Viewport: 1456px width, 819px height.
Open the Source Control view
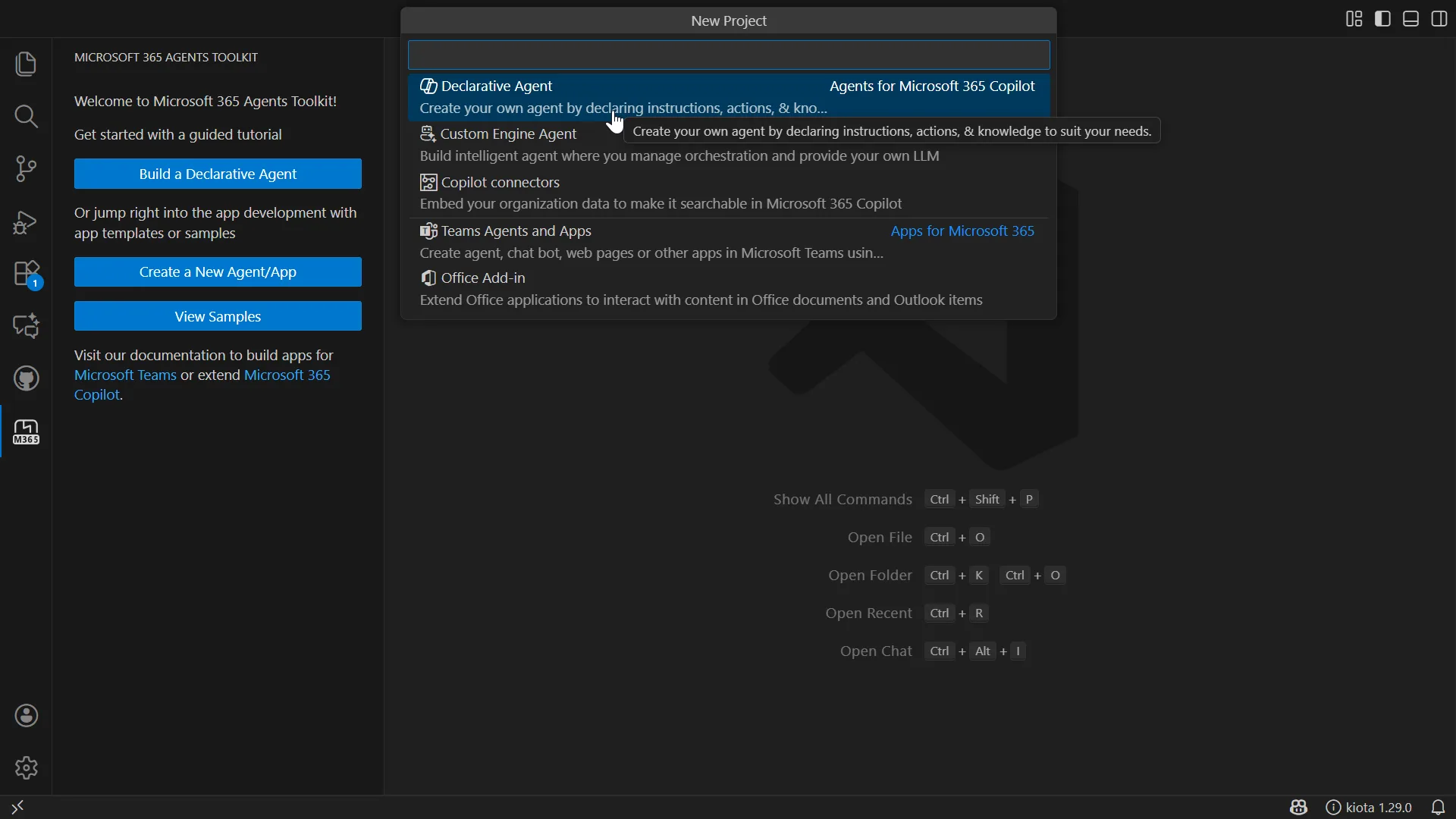pos(26,168)
